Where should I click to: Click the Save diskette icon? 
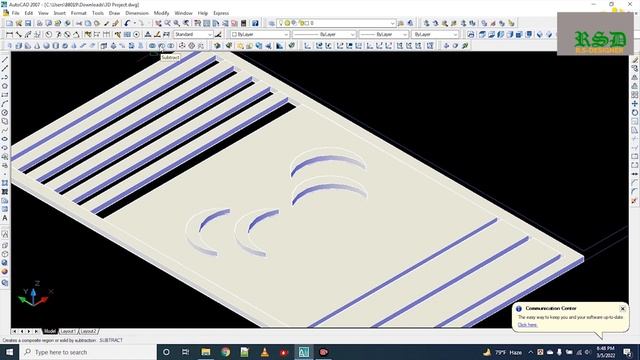[x=28, y=23]
